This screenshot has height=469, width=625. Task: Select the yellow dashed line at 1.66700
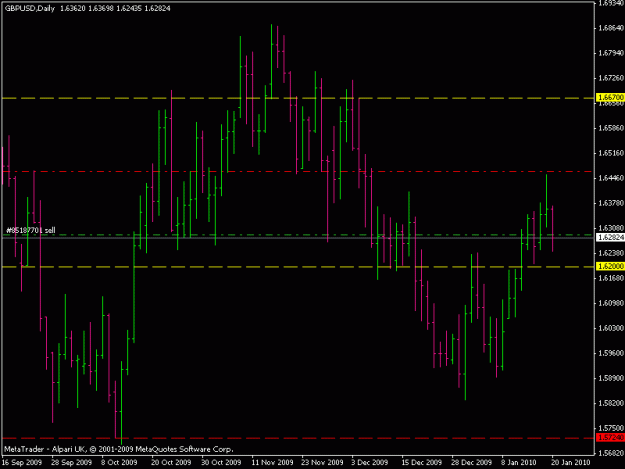click(x=298, y=98)
